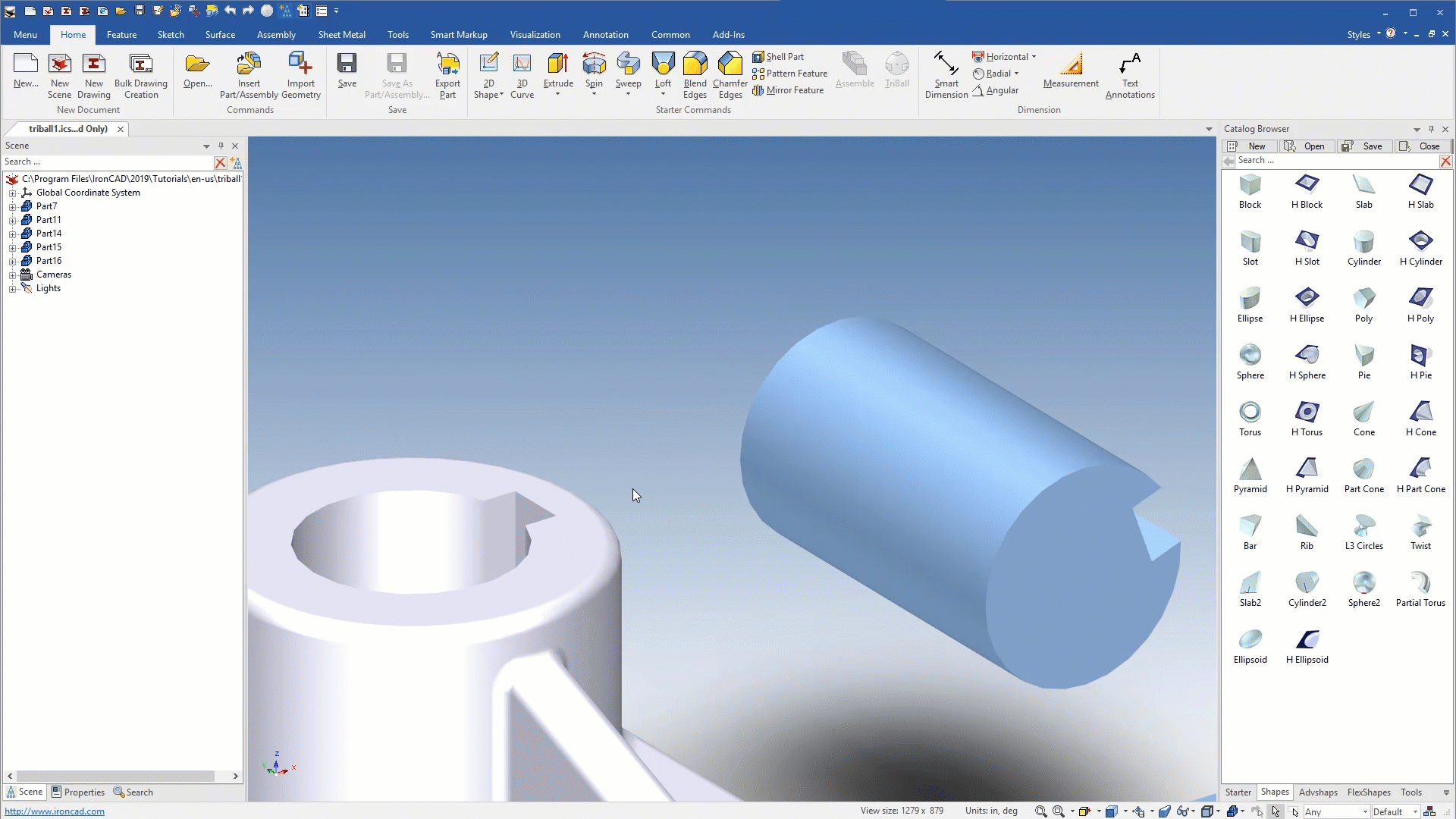Click the Extrude tool icon

(x=558, y=65)
